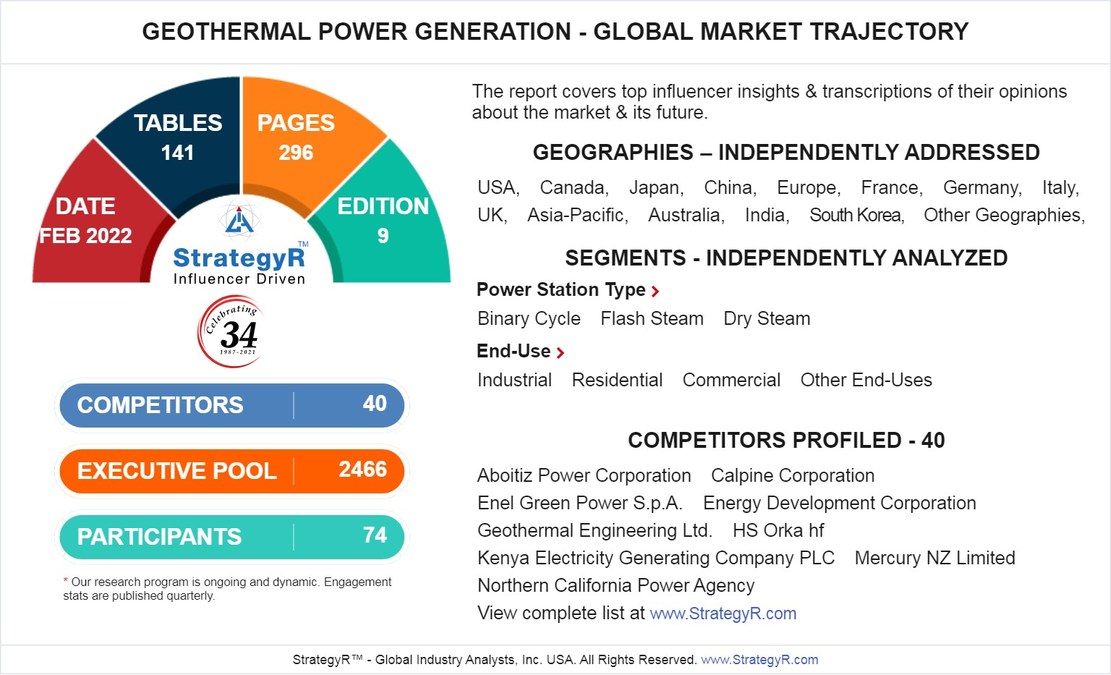Click Mercury NZ Limited competitor
Viewport: 1111px width, 675px height.
tap(935, 559)
